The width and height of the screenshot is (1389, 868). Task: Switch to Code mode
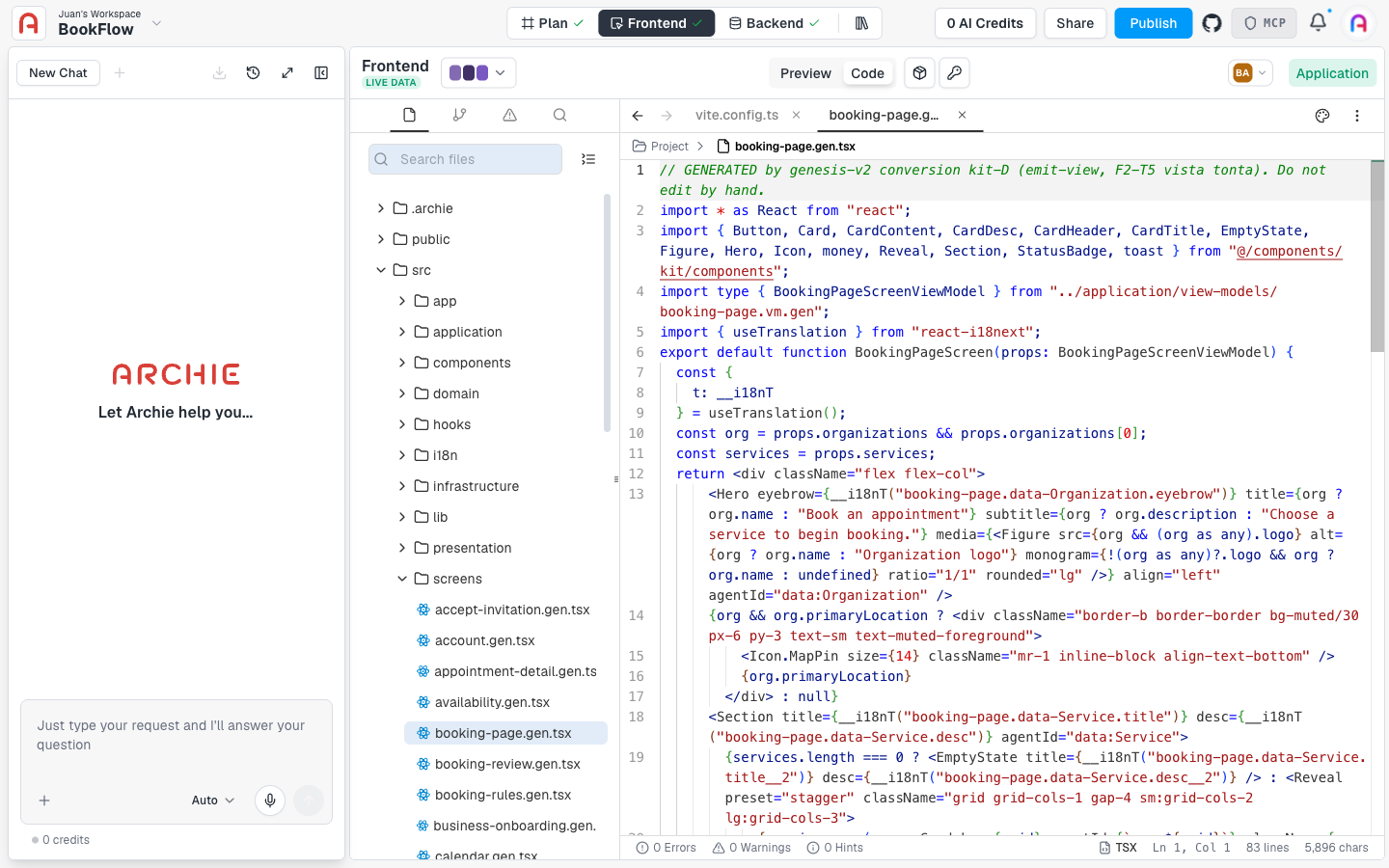click(x=867, y=73)
